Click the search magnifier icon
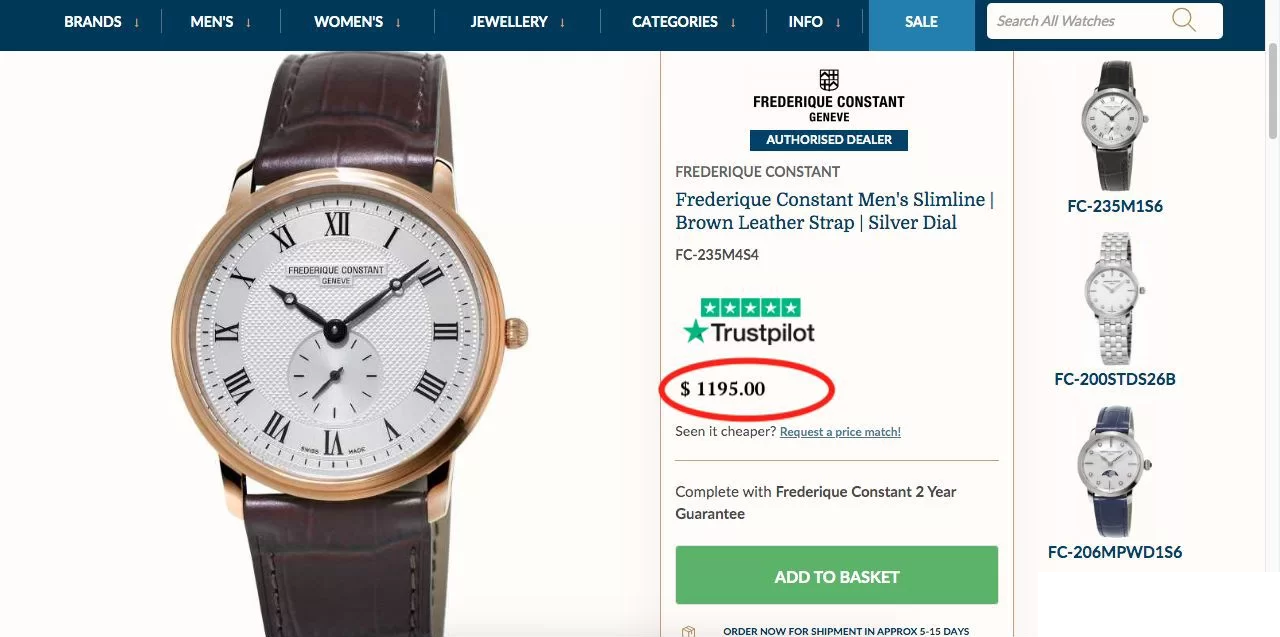The height and width of the screenshot is (637, 1280). (x=1184, y=20)
